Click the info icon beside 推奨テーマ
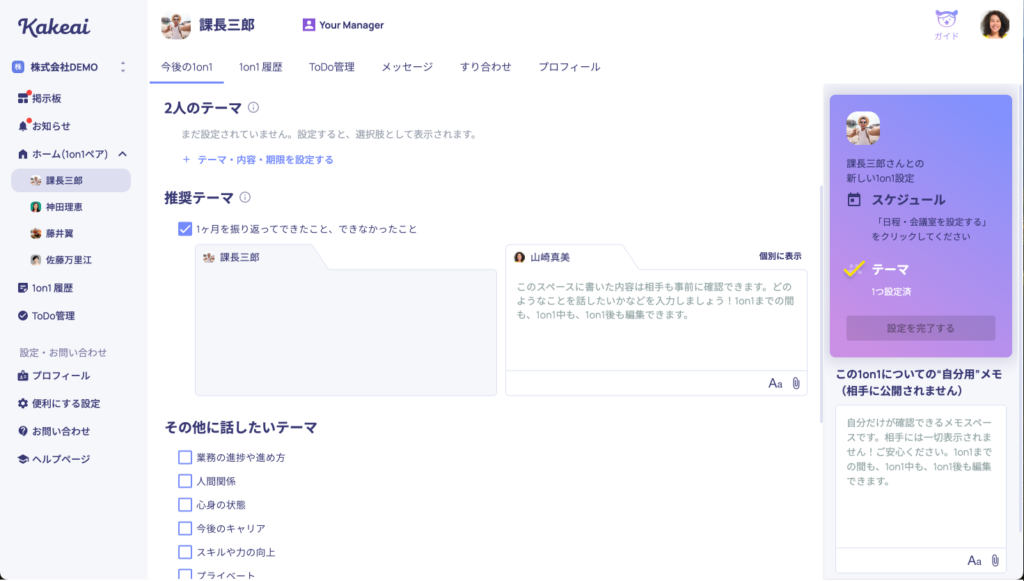 pos(245,197)
